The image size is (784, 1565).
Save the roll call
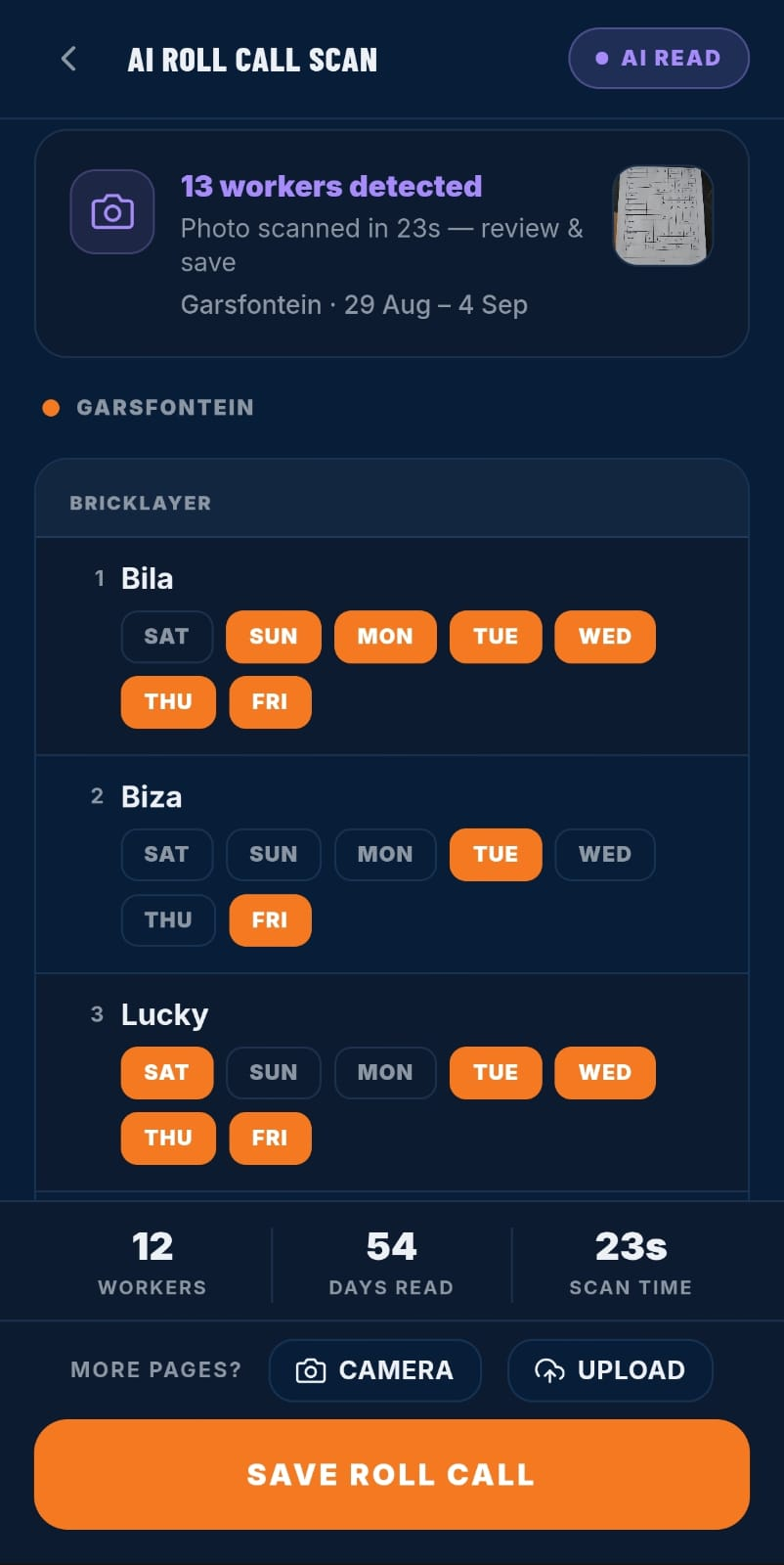pyautogui.click(x=392, y=1474)
